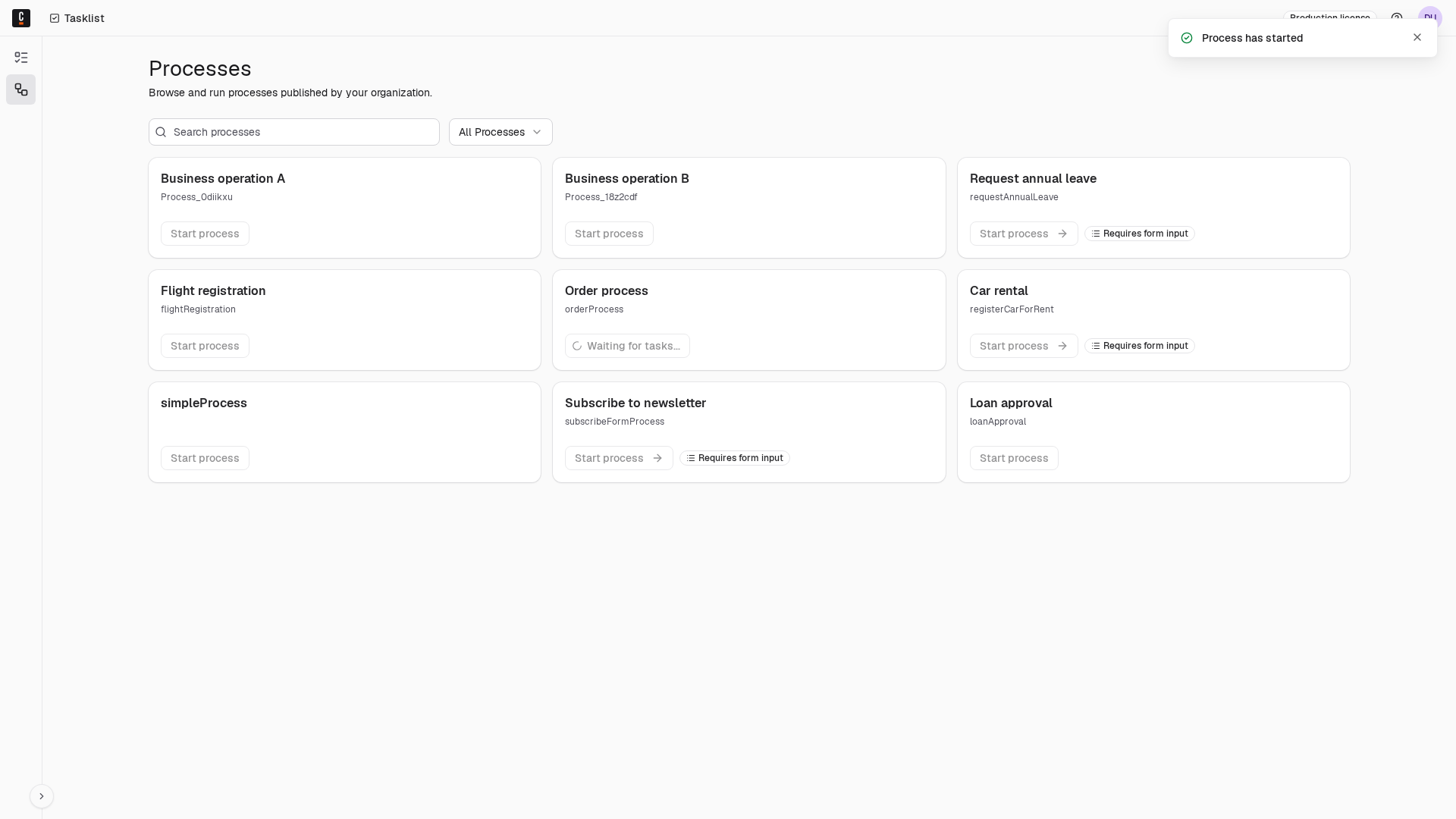The image size is (1456, 819).
Task: Open the Tasks list sidebar icon
Action: 21,58
